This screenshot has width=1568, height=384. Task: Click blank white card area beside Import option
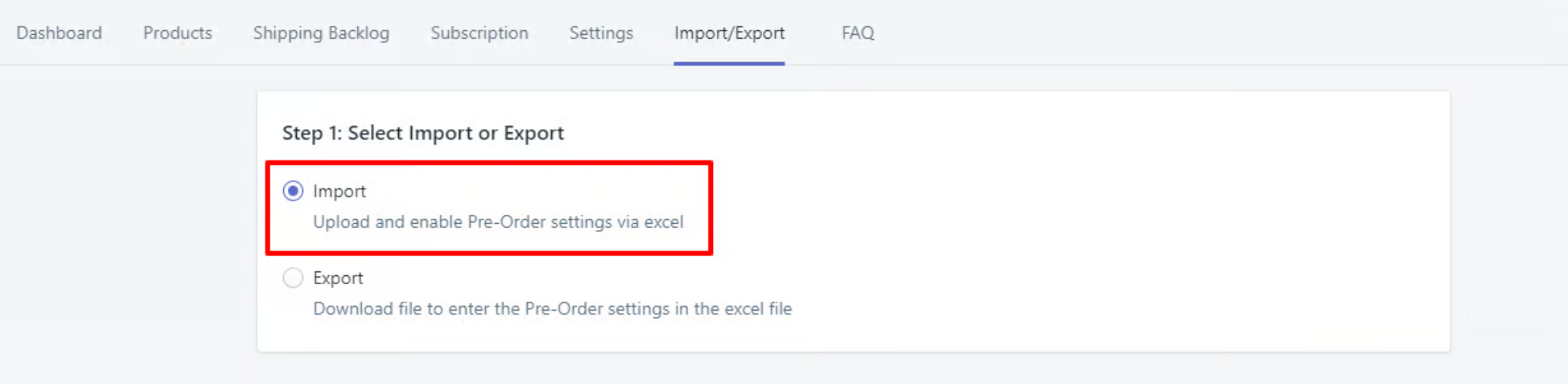(1057, 204)
